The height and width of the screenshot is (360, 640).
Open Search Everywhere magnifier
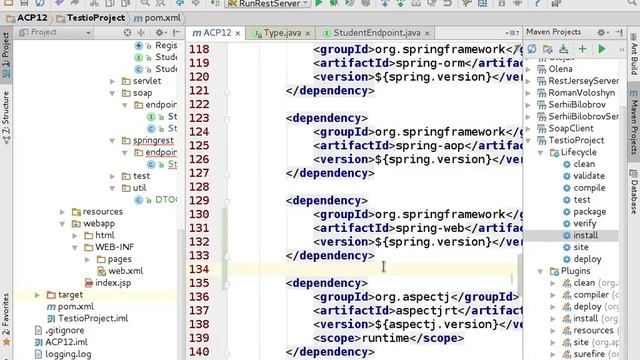click(x=632, y=3)
